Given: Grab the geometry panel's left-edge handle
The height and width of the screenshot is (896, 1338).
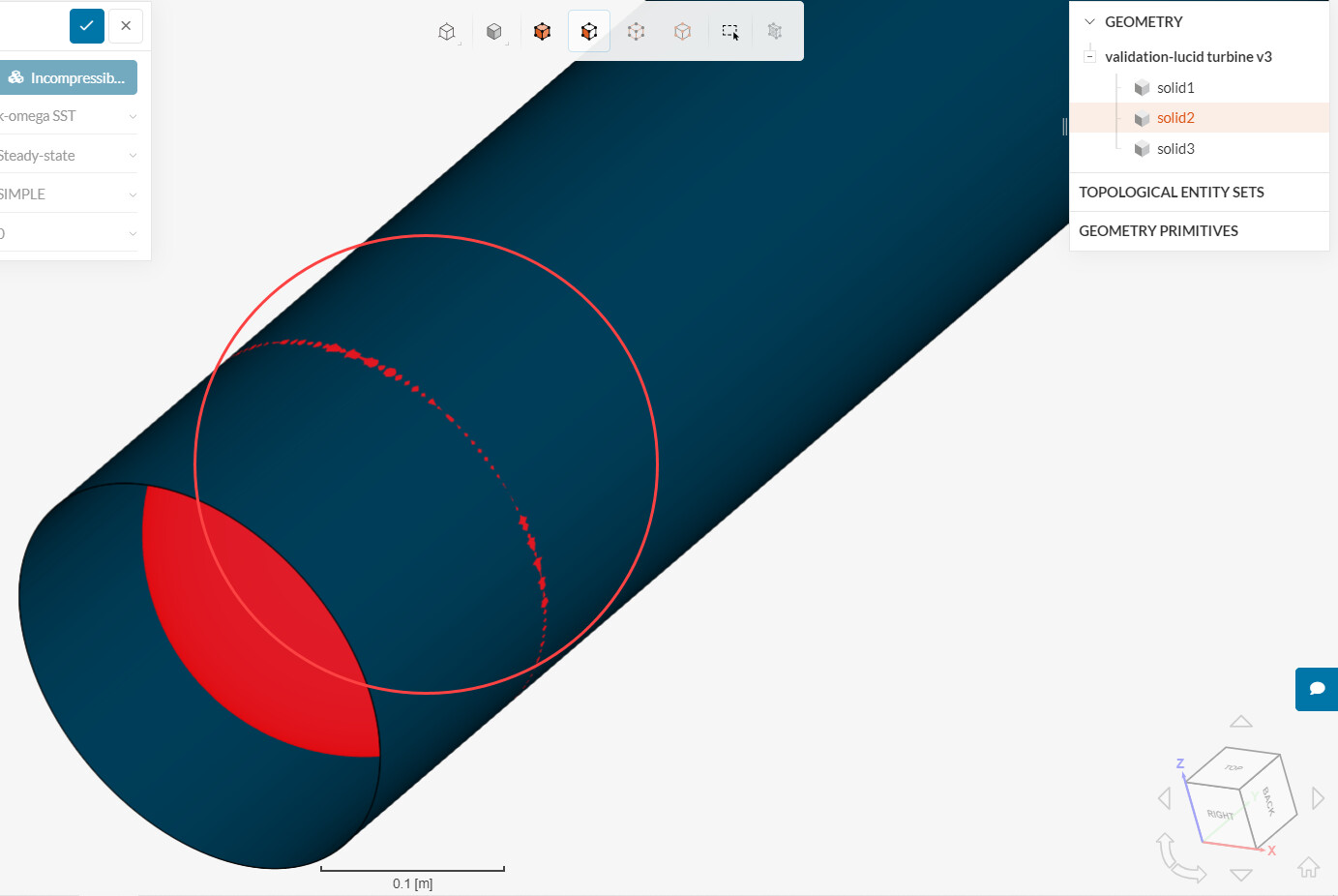Looking at the screenshot, I should pyautogui.click(x=1064, y=126).
